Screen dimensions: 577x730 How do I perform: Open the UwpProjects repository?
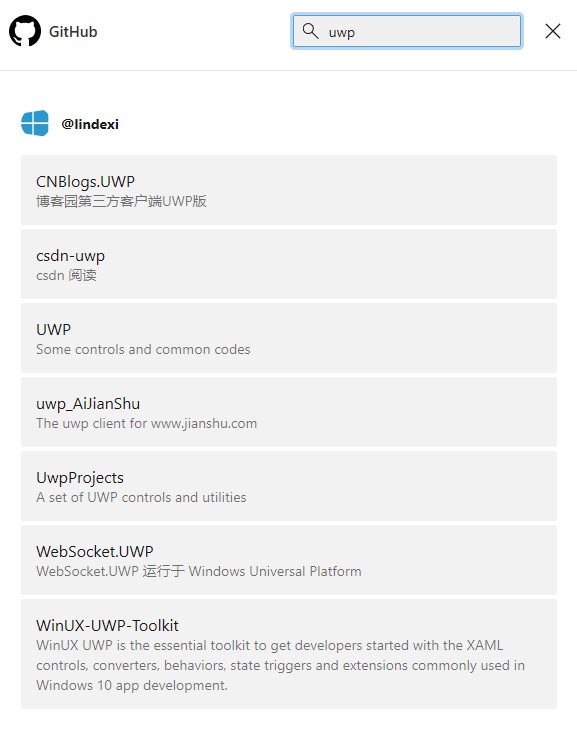tap(289, 486)
